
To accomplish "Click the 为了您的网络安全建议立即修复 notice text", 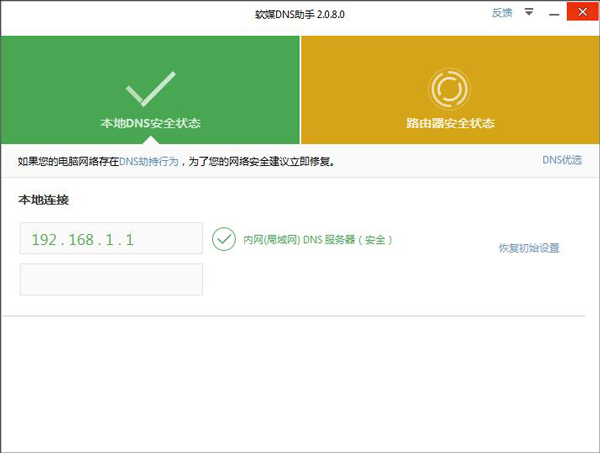I will coord(261,161).
